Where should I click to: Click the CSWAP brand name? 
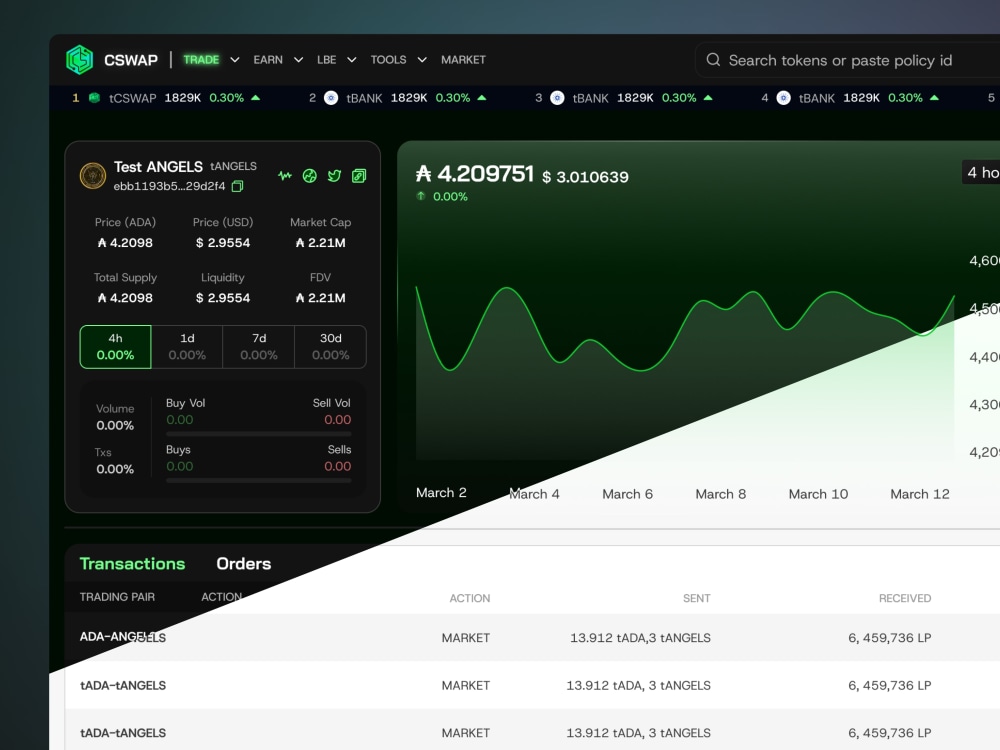pos(131,60)
